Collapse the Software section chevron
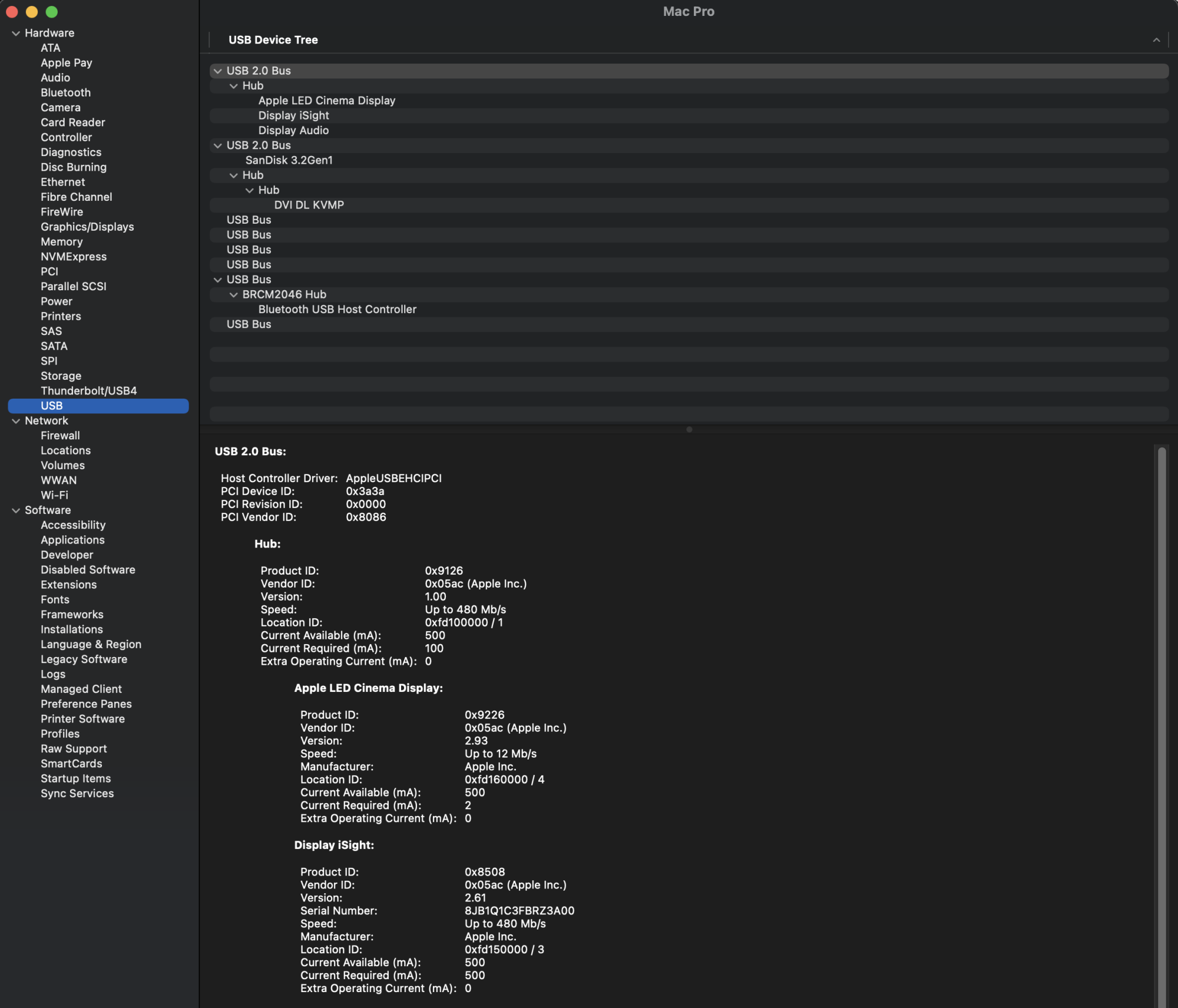The width and height of the screenshot is (1178, 1008). click(x=16, y=510)
